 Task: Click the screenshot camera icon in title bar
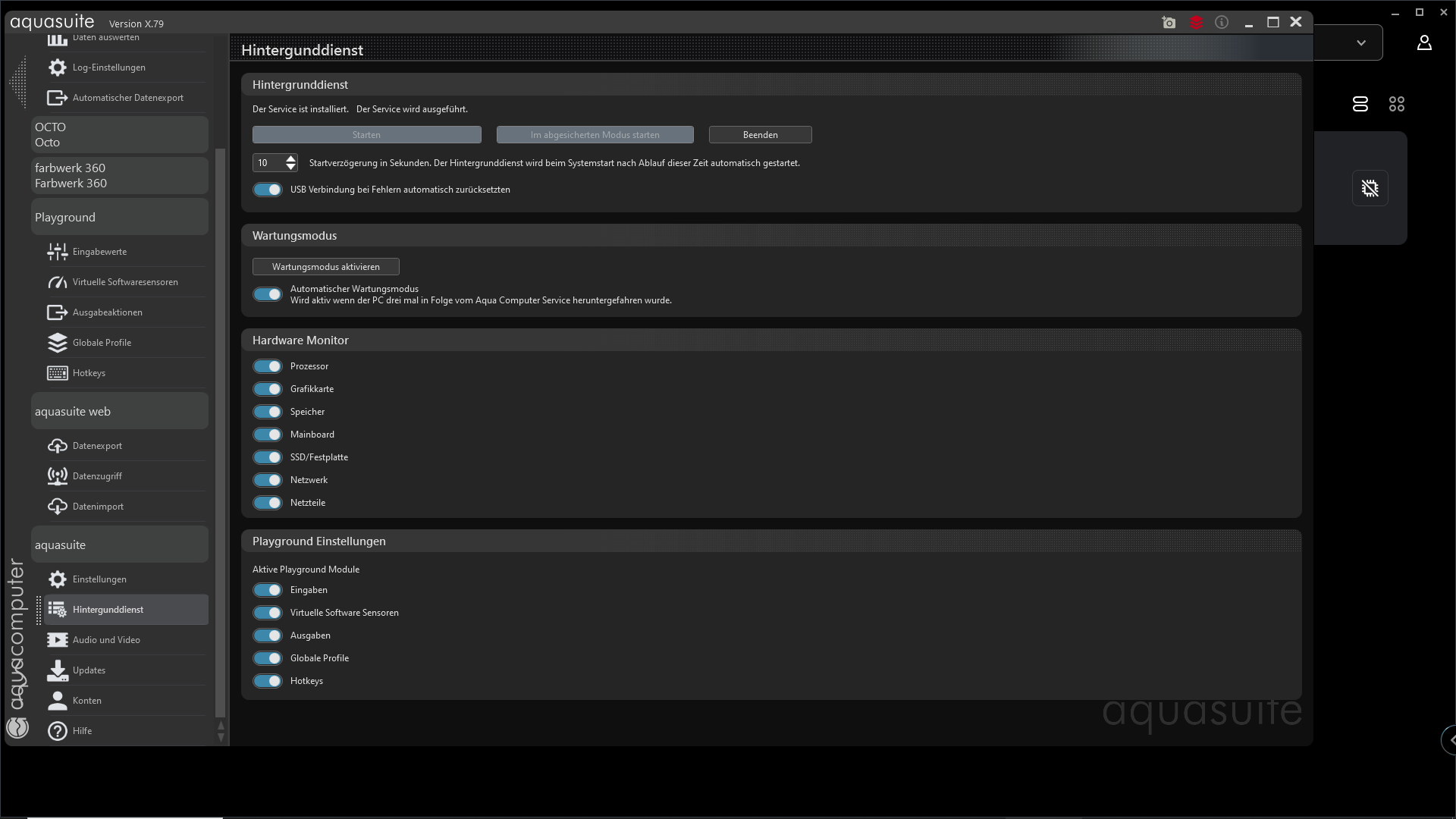1169,23
